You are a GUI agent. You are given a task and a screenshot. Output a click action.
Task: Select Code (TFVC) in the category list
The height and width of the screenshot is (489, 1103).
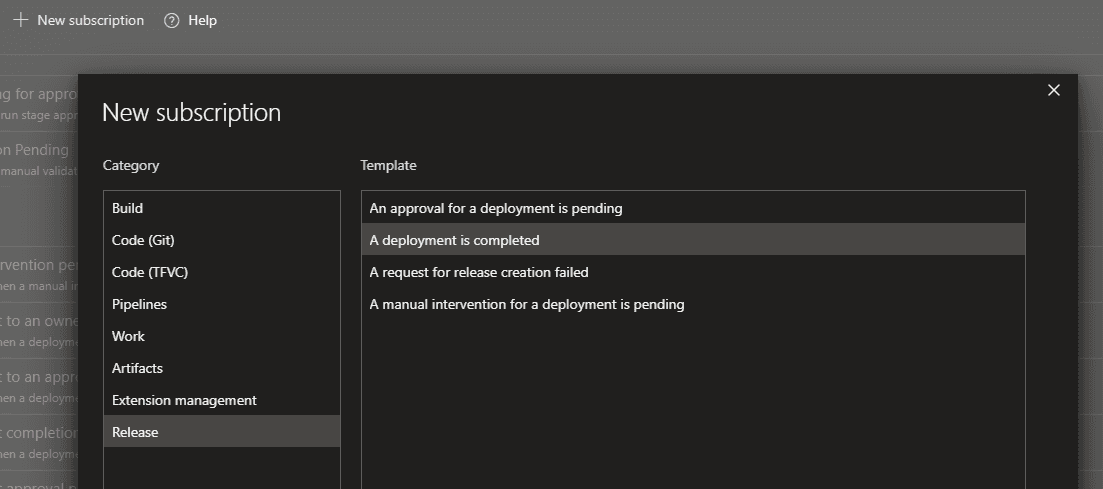tap(150, 272)
